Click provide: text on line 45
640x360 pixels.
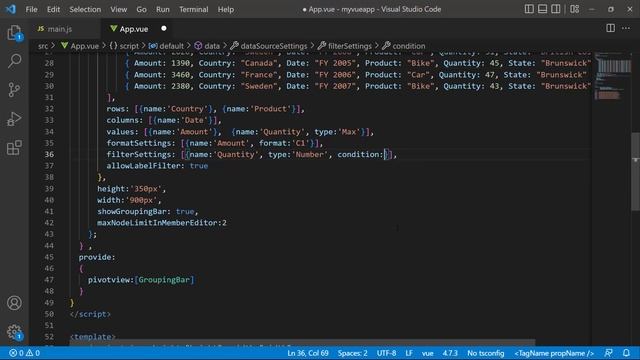coord(97,257)
